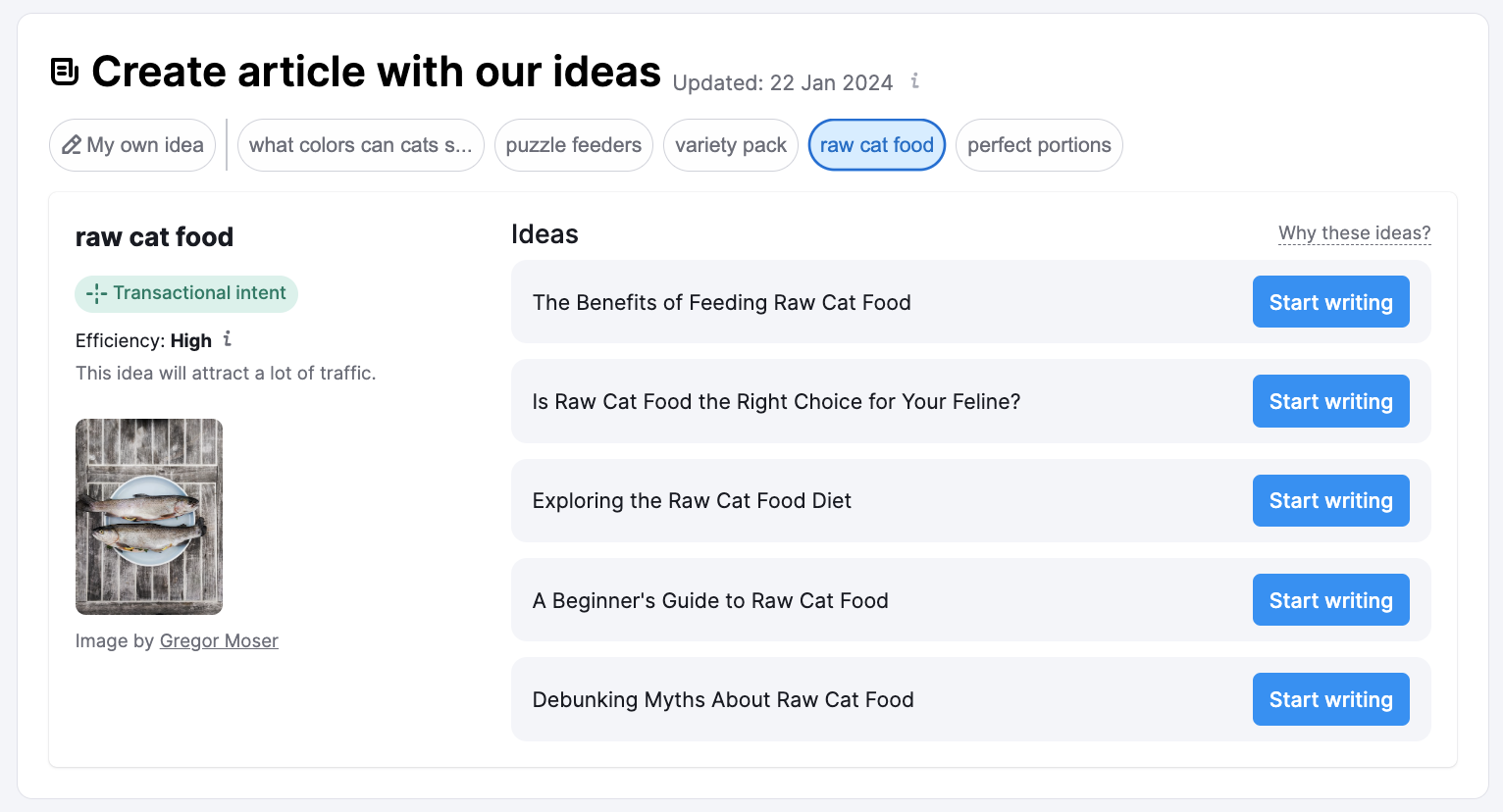Screen dimensions: 1503x812
Task: Switch to the perfect portions topic
Action: (1039, 145)
